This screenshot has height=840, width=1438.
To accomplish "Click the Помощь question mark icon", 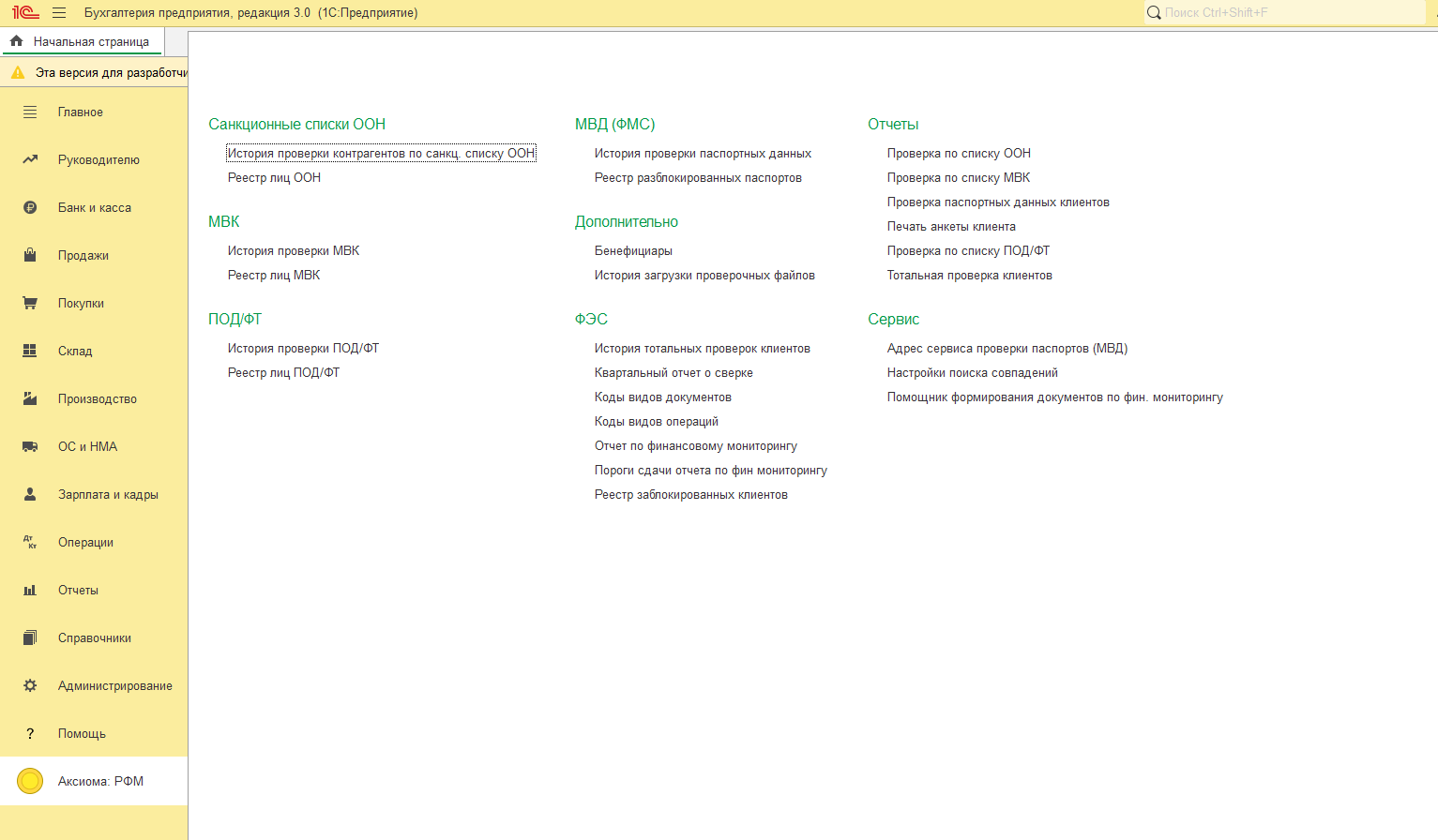I will 30,734.
